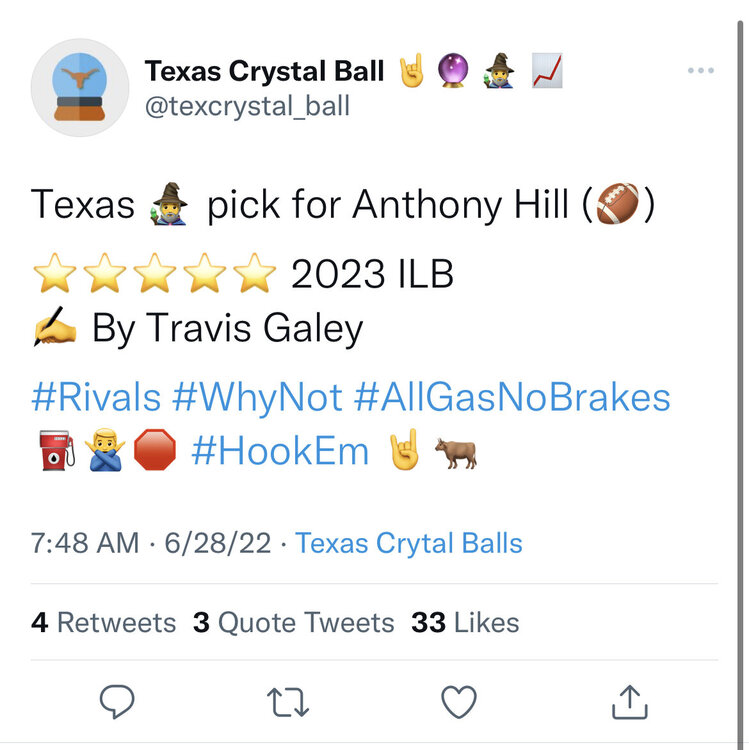Visit the @texcrystal_ball handle
The image size is (749, 750).
[x=247, y=106]
